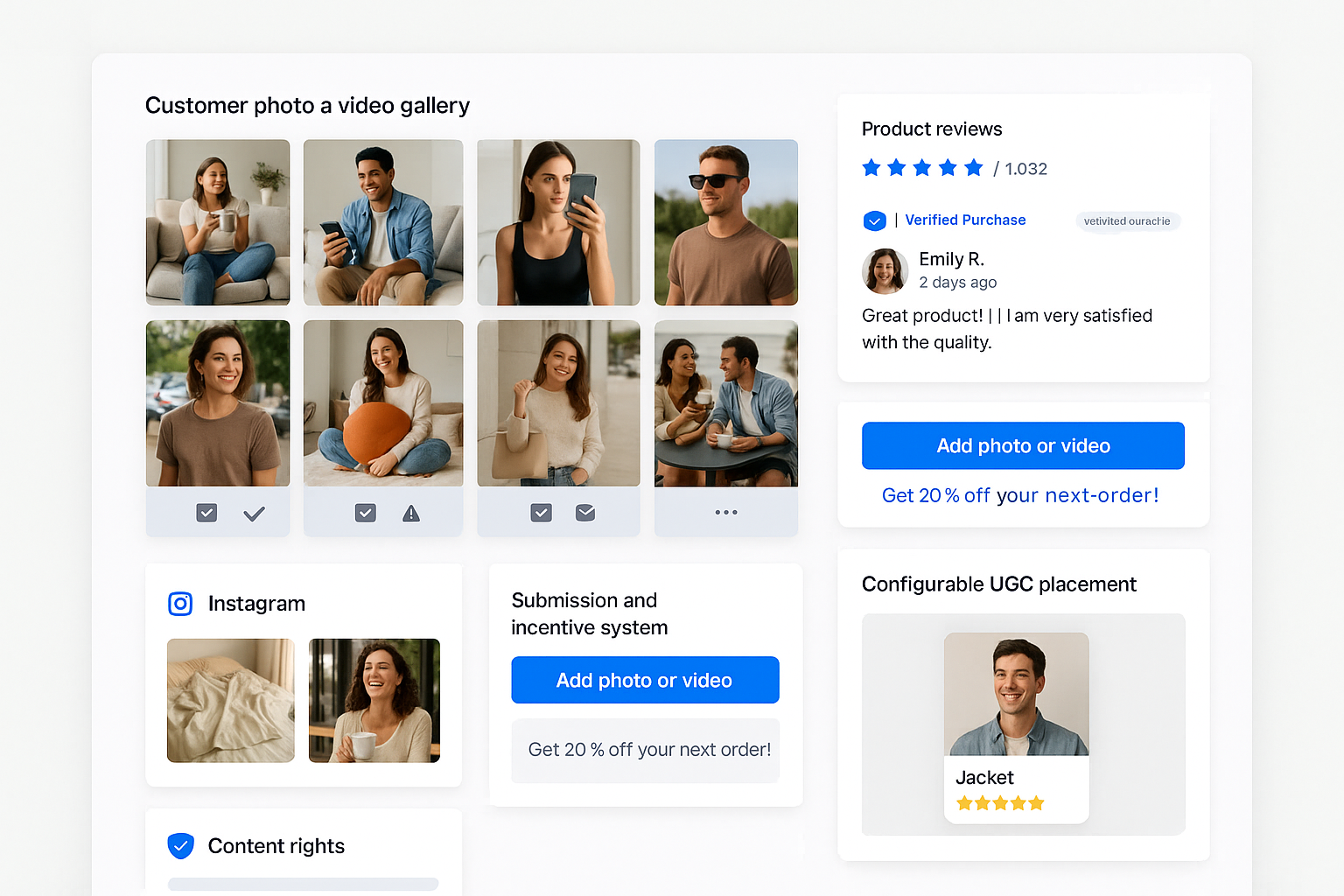Click the fifth blue star in Product reviews rating
Screen dimensions: 1344x896
click(x=974, y=167)
